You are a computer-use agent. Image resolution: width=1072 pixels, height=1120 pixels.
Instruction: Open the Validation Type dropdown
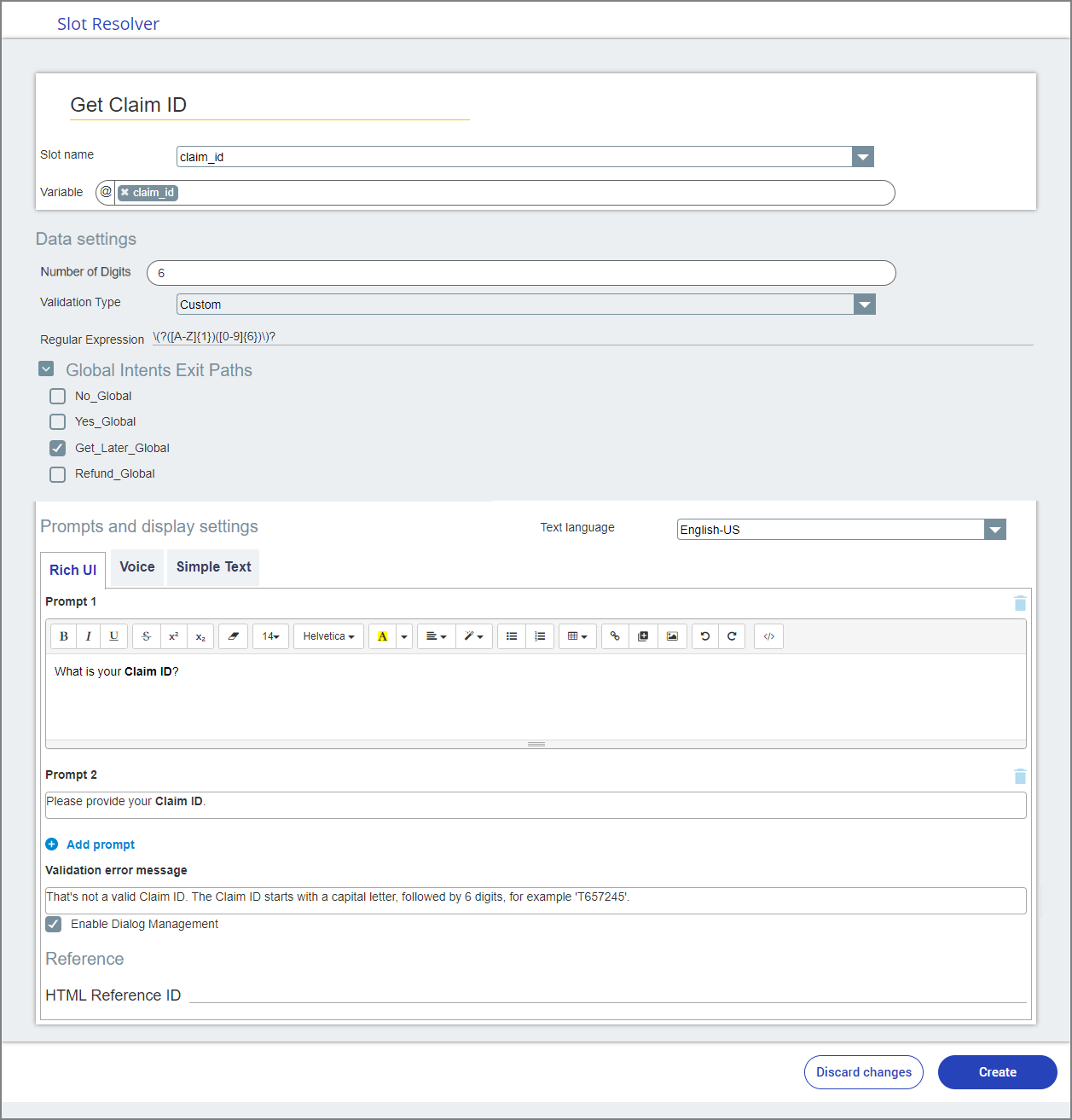pyautogui.click(x=865, y=305)
